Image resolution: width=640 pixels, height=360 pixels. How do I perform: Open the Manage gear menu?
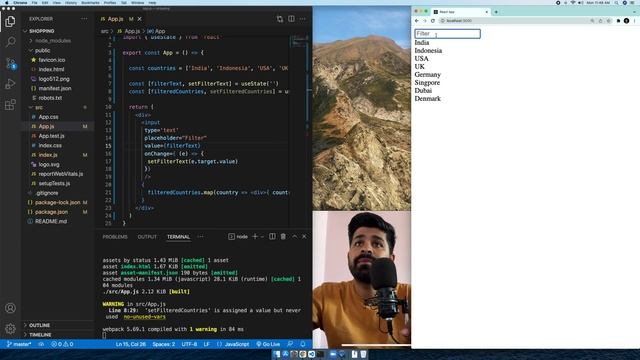pyautogui.click(x=10, y=328)
